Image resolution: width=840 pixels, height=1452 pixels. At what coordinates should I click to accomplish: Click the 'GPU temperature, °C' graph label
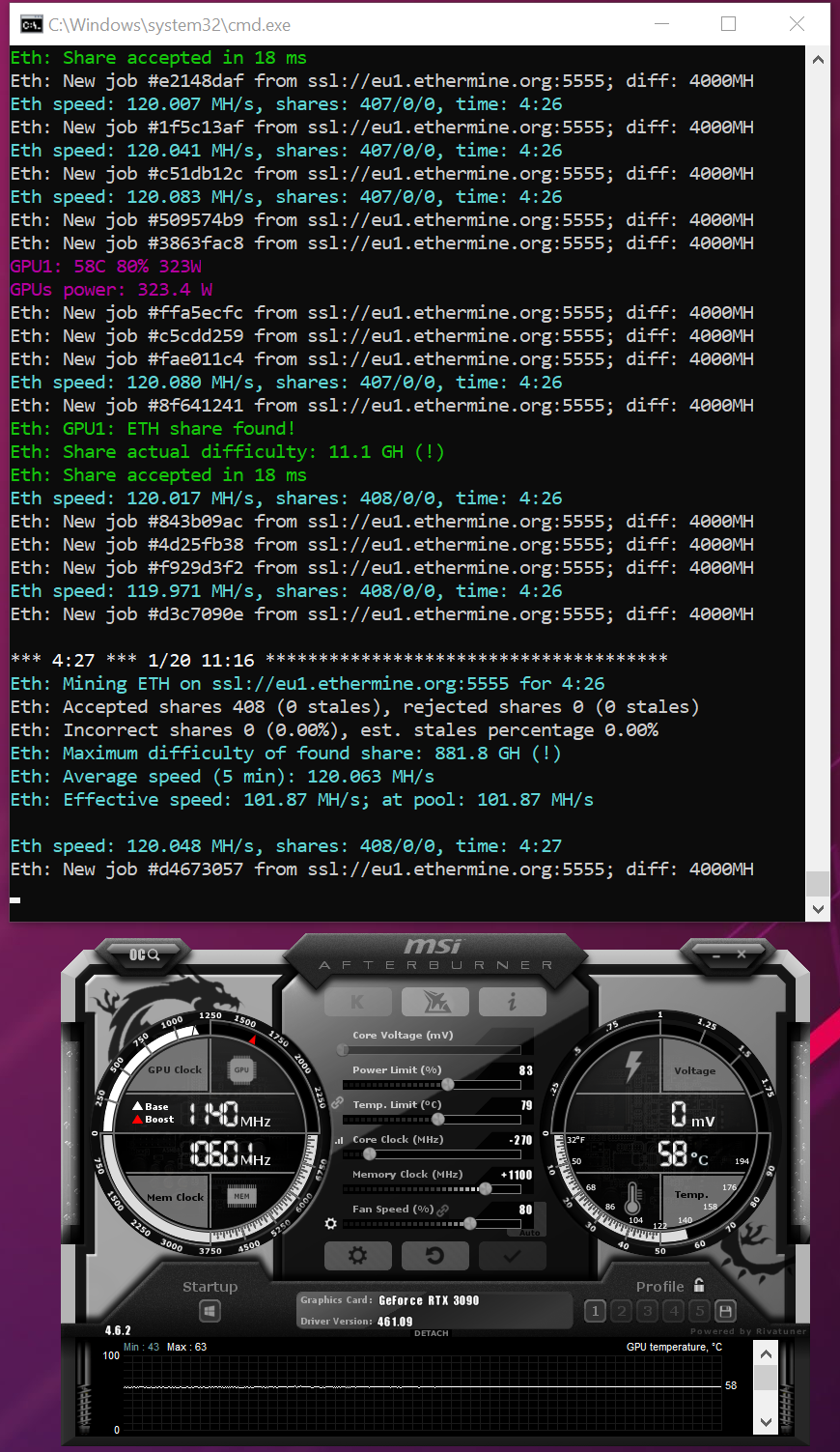coord(674,1347)
